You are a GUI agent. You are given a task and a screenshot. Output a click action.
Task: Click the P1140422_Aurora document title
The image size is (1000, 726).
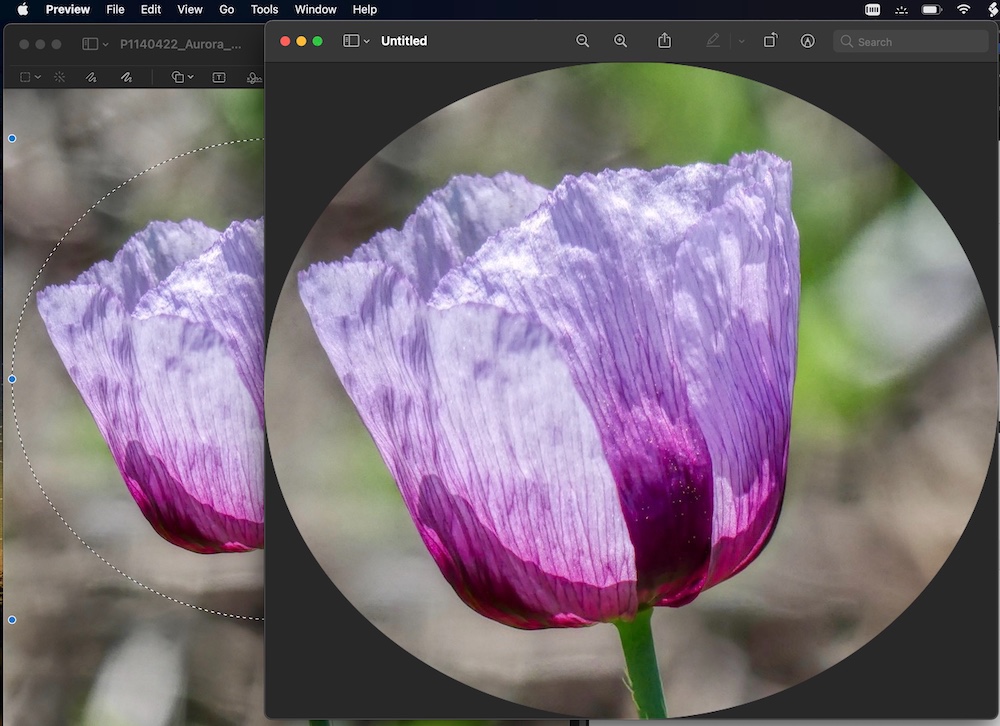click(x=180, y=44)
